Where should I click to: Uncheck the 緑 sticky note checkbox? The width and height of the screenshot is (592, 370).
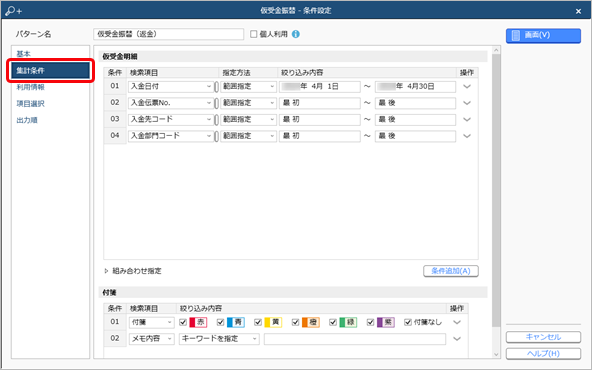coord(333,322)
